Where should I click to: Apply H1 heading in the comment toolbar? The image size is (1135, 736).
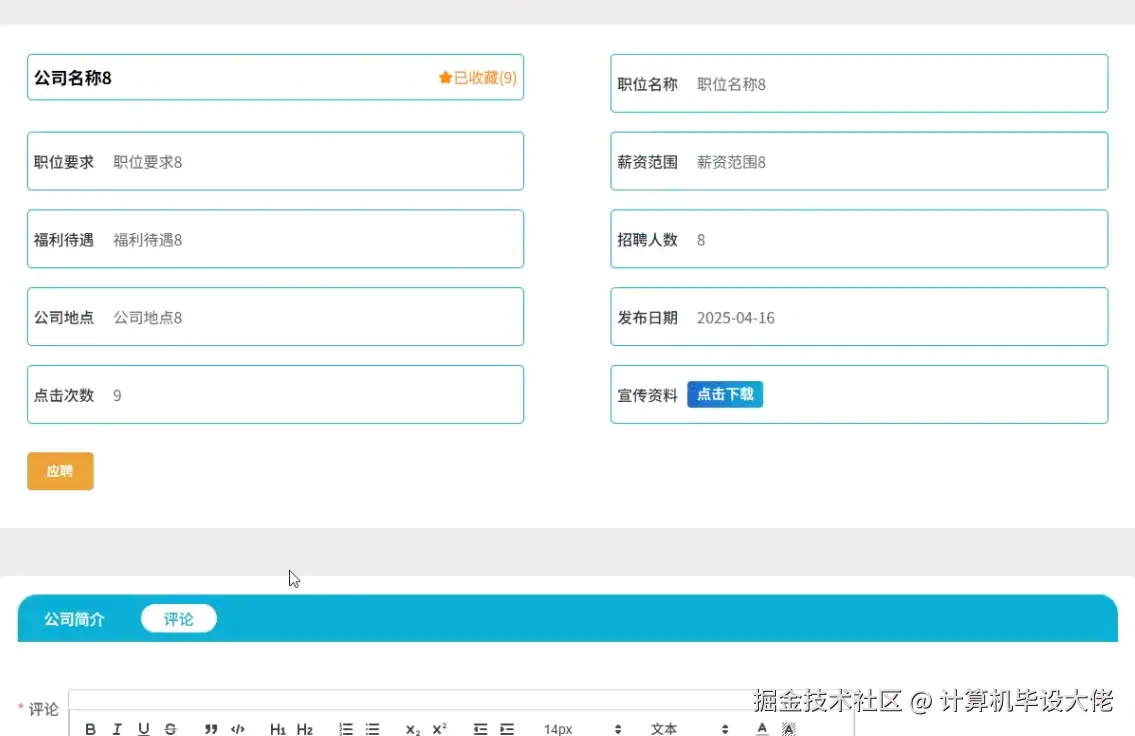tap(278, 728)
